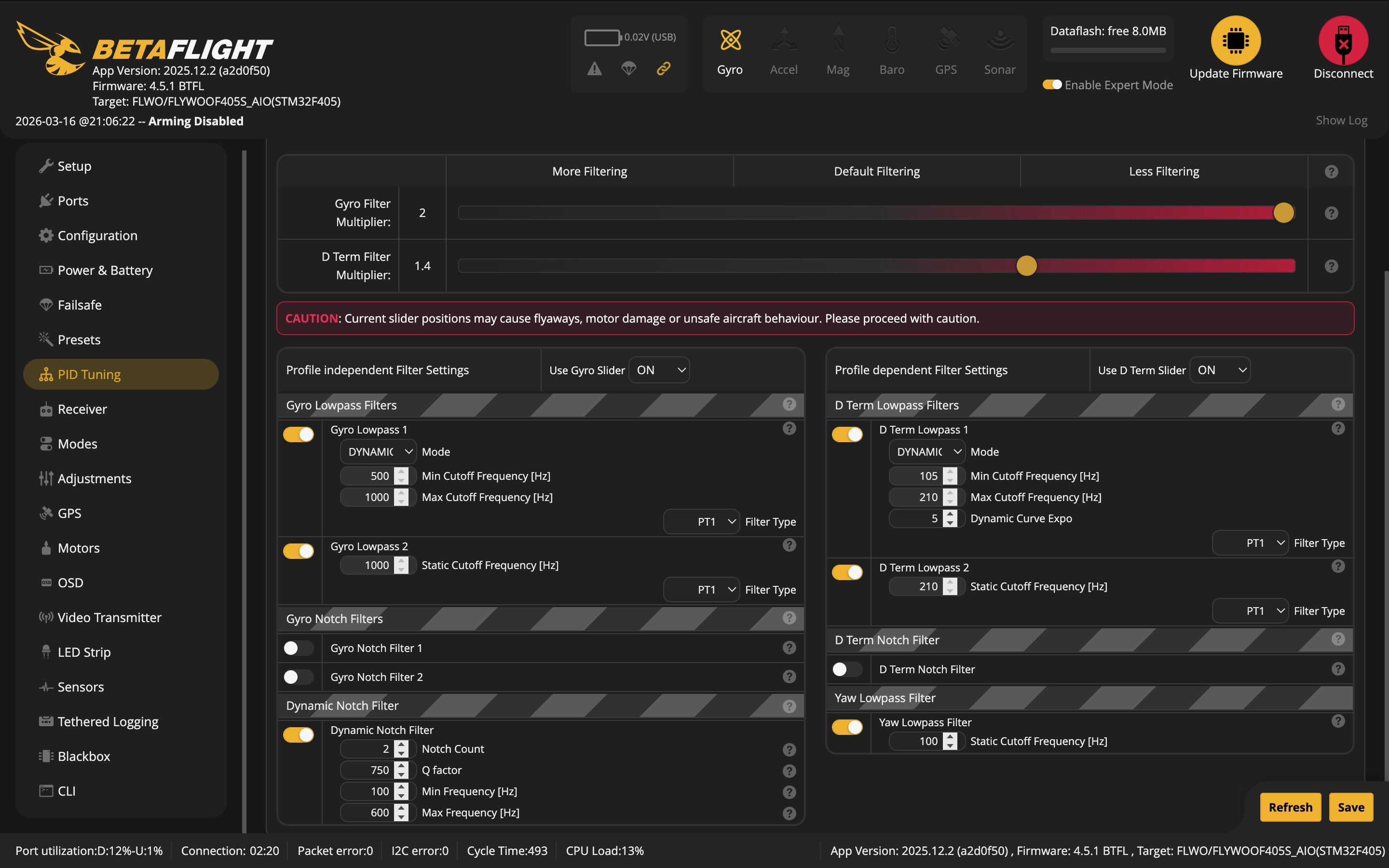Viewport: 1389px width, 868px height.
Task: Open help icon for Gyro Filter Multiplier
Action: coord(1331,213)
